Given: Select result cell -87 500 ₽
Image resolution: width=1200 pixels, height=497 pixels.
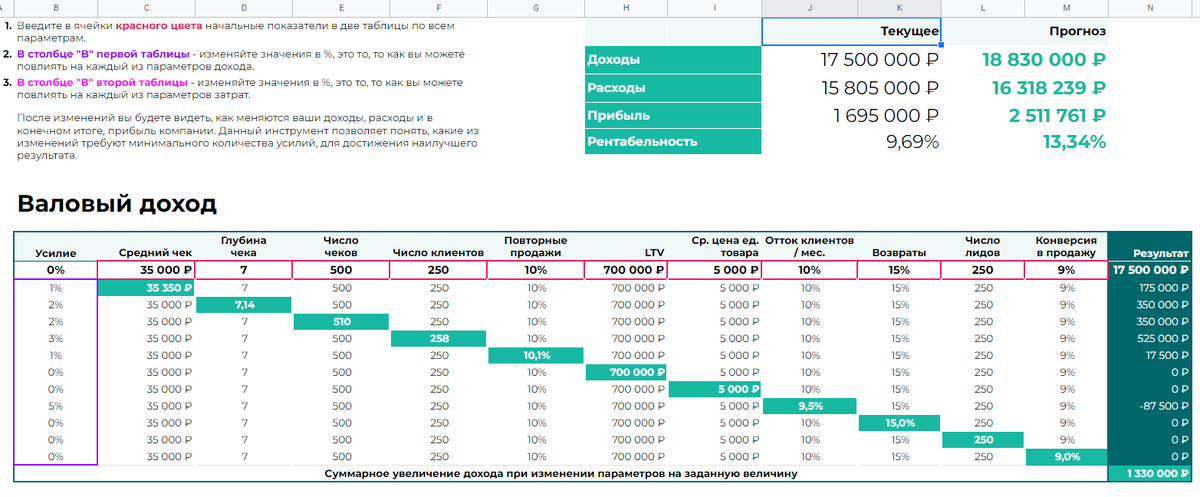Looking at the screenshot, I should pos(1152,406).
